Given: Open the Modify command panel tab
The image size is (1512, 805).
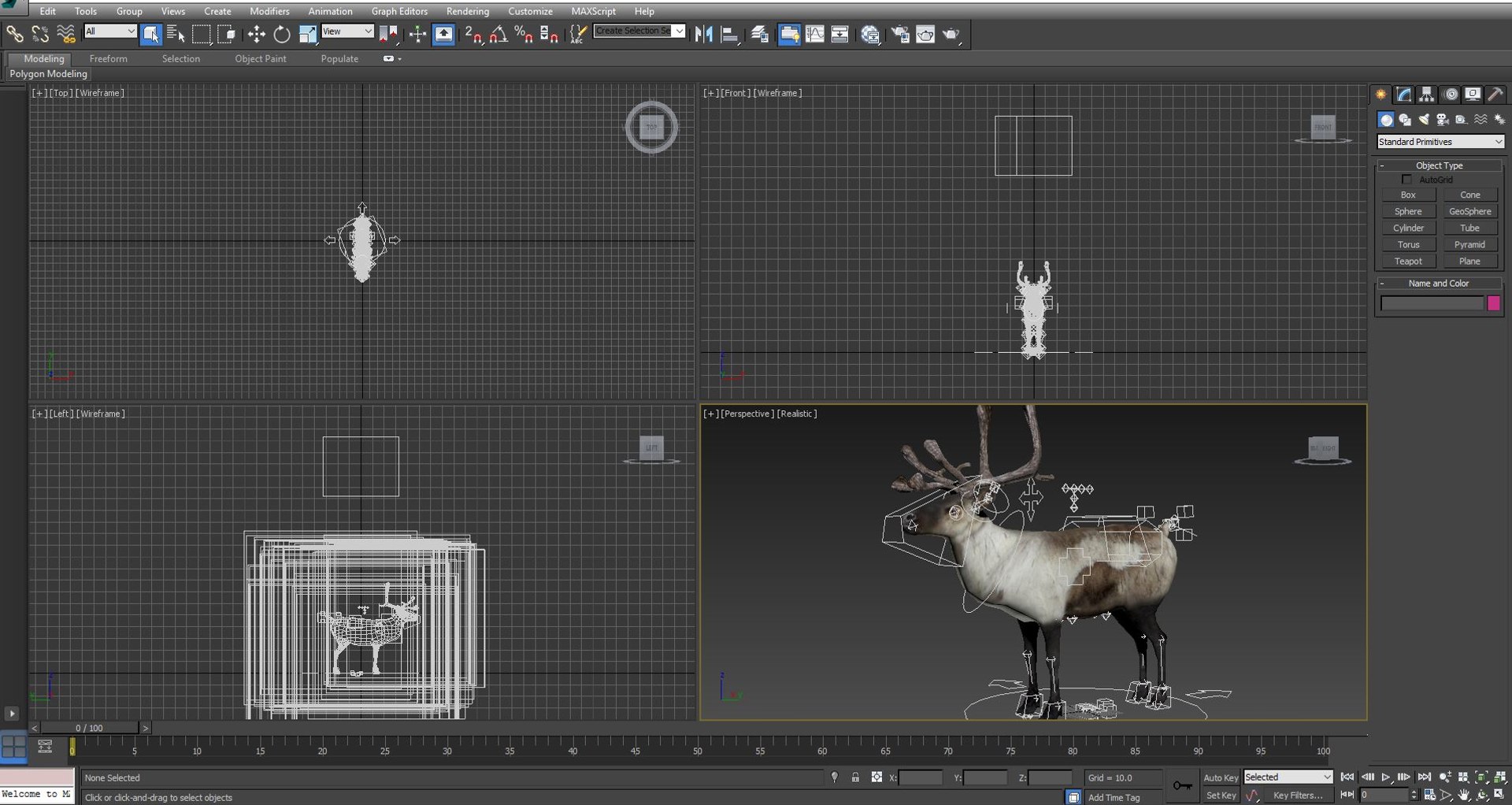Looking at the screenshot, I should [1403, 95].
